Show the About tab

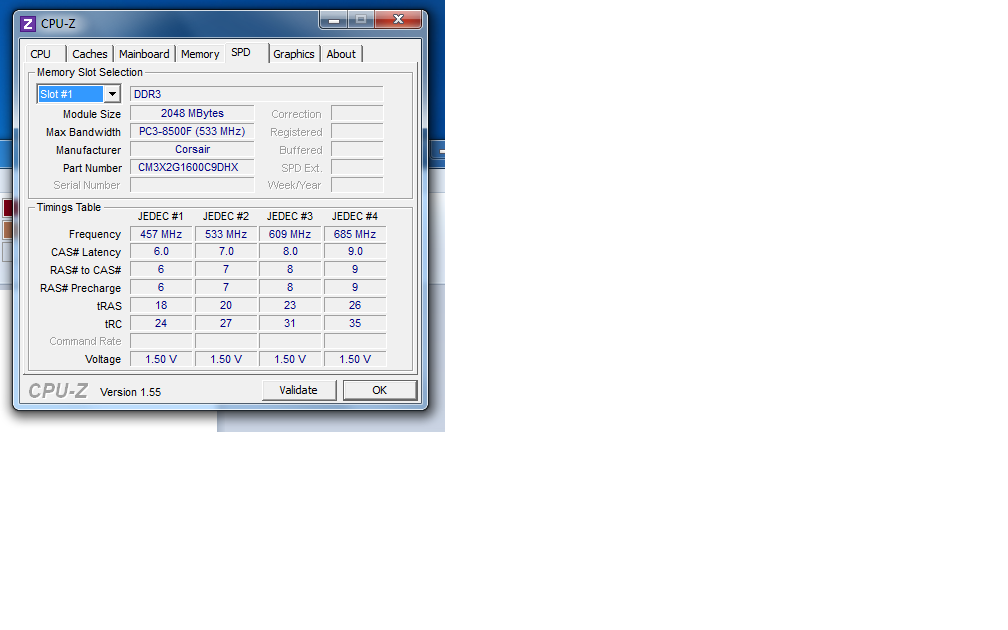[x=341, y=54]
